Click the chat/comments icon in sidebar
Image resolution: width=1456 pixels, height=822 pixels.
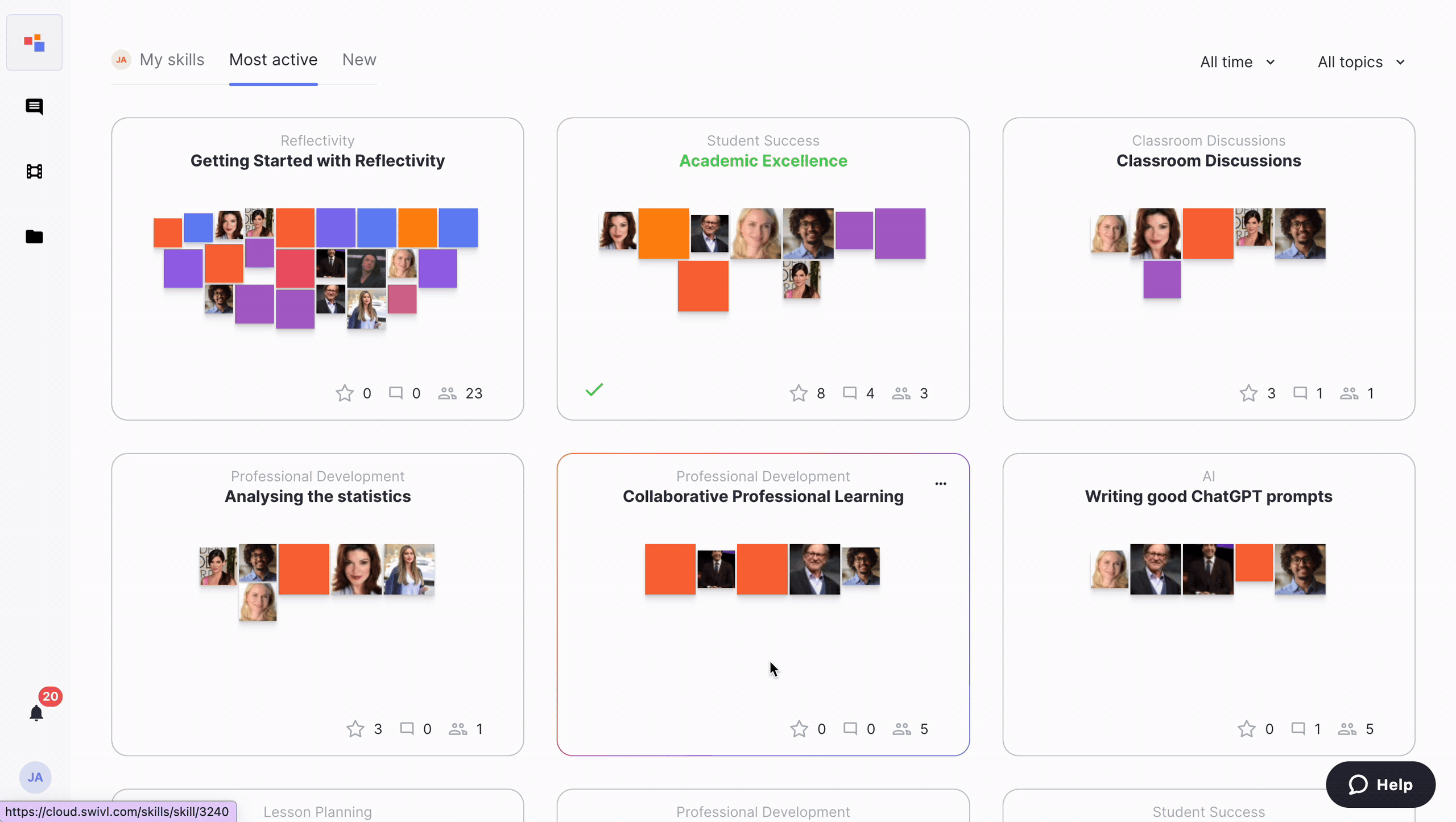click(34, 106)
